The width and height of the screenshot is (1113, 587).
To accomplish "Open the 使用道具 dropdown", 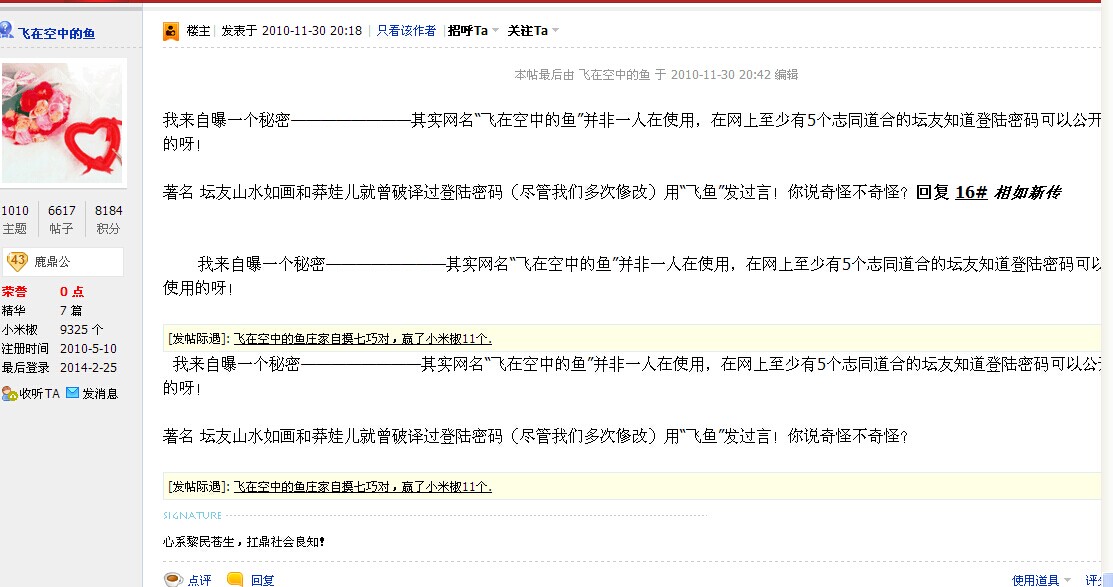I will point(1041,580).
